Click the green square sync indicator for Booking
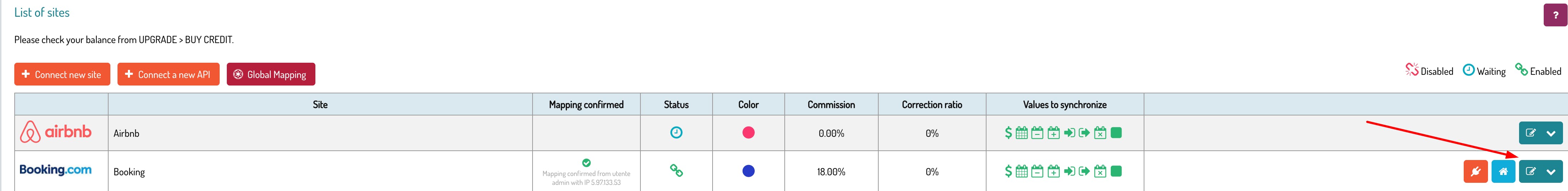Viewport: 1568px width, 191px height. [x=1116, y=172]
